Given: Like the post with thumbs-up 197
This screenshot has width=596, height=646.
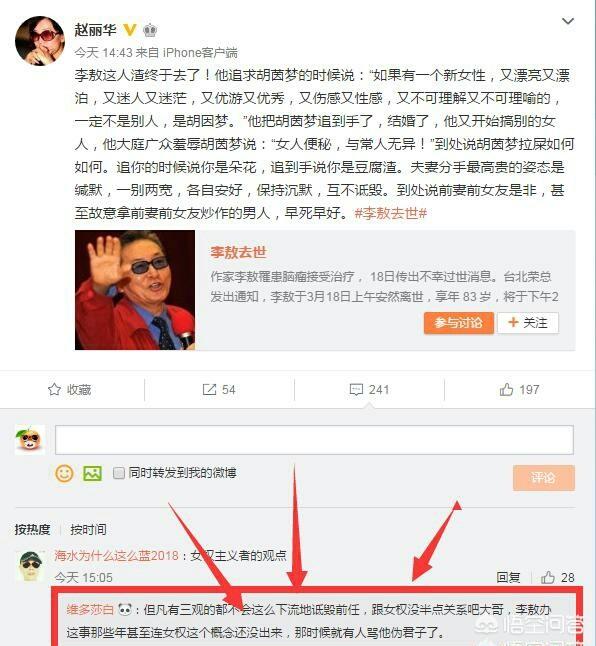Looking at the screenshot, I should point(506,389).
